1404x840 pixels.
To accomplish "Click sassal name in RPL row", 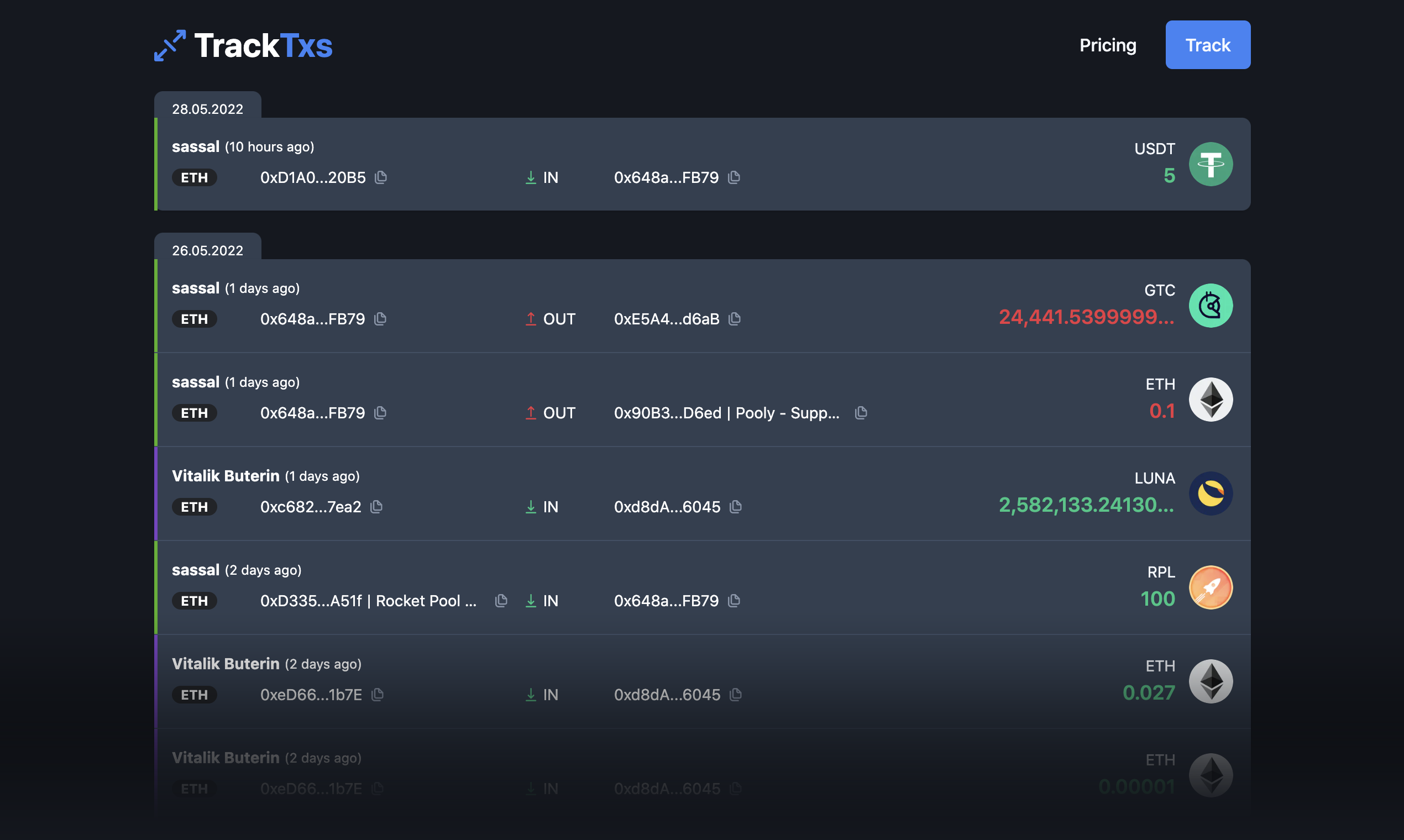I will [x=195, y=570].
